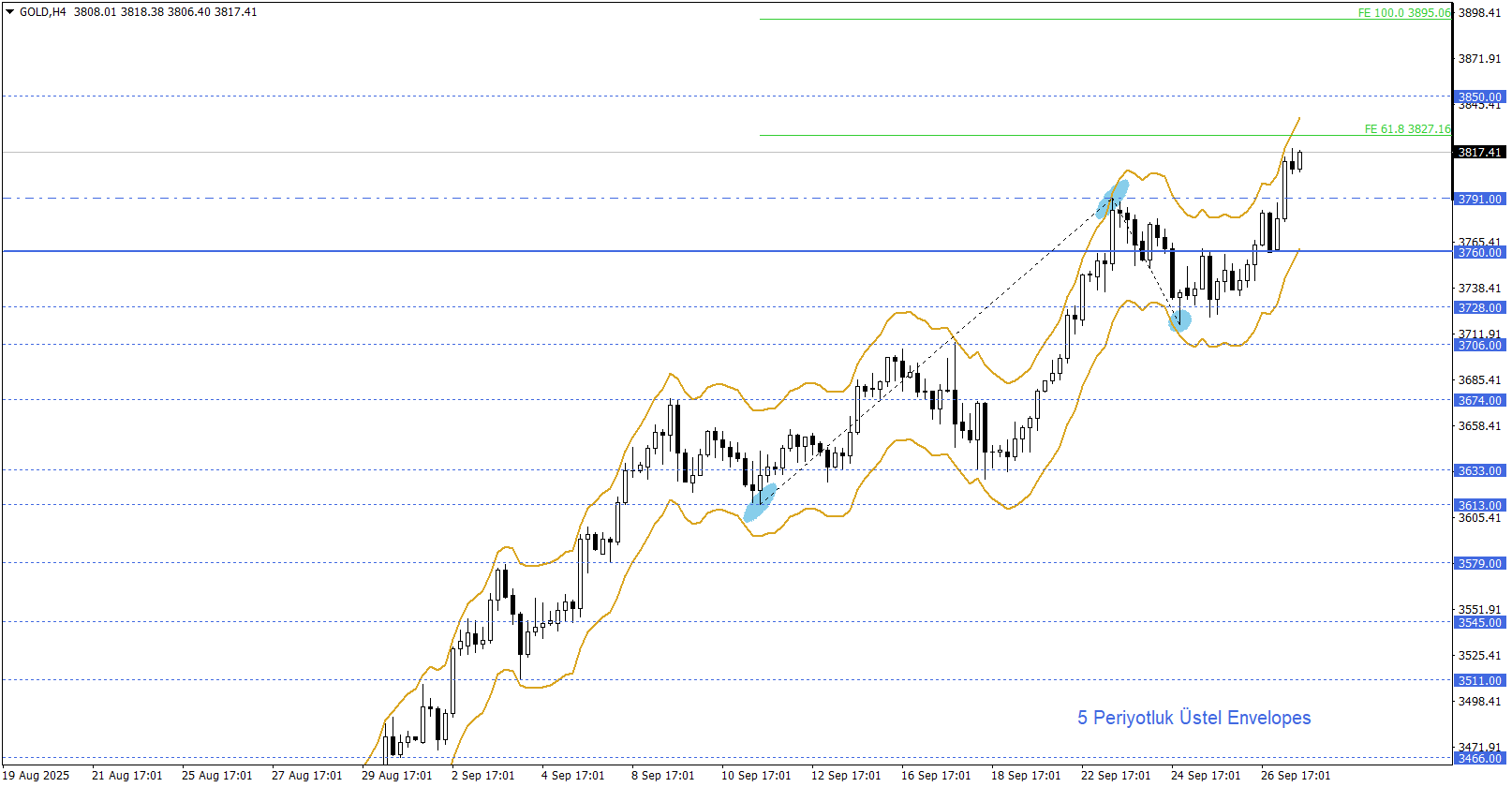Image resolution: width=1512 pixels, height=787 pixels.
Task: Select the 3674.00 price level label
Action: (1479, 401)
